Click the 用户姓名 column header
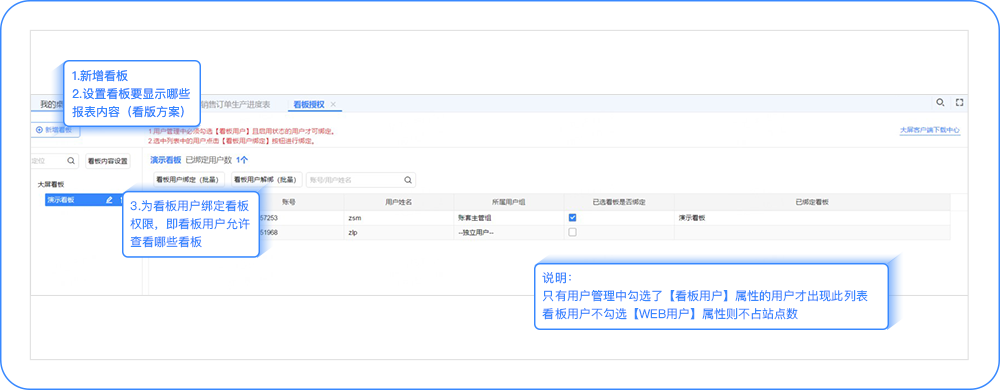The image size is (1000, 390). [399, 202]
